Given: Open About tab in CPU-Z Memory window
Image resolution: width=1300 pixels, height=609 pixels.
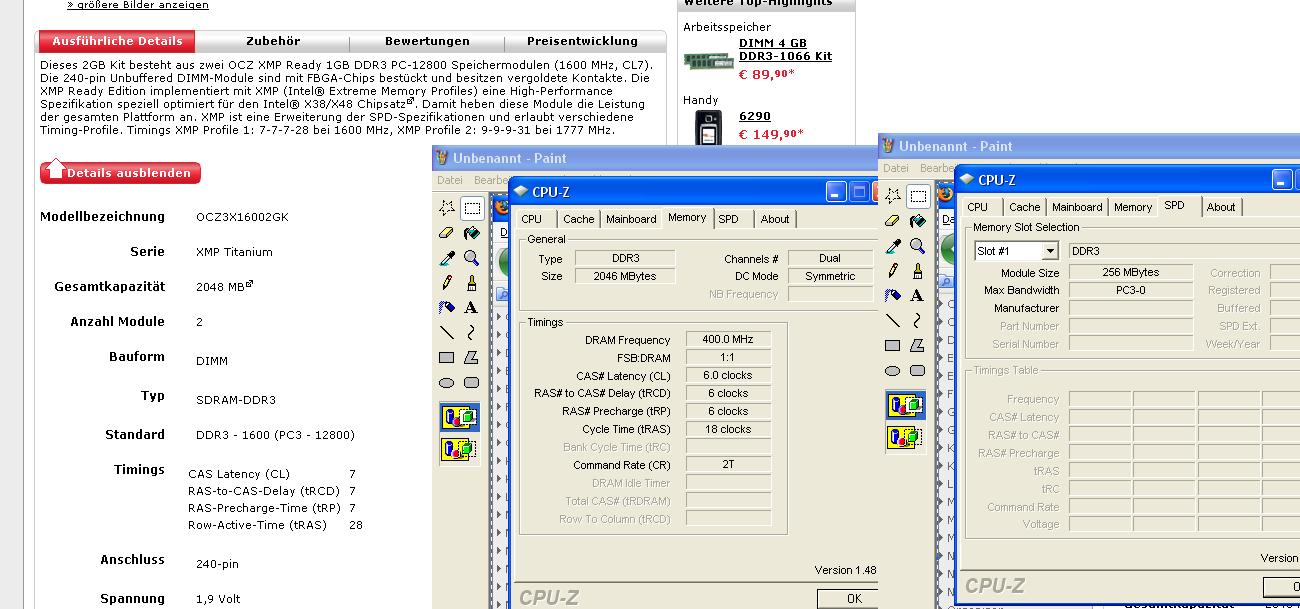Looking at the screenshot, I should 775,219.
